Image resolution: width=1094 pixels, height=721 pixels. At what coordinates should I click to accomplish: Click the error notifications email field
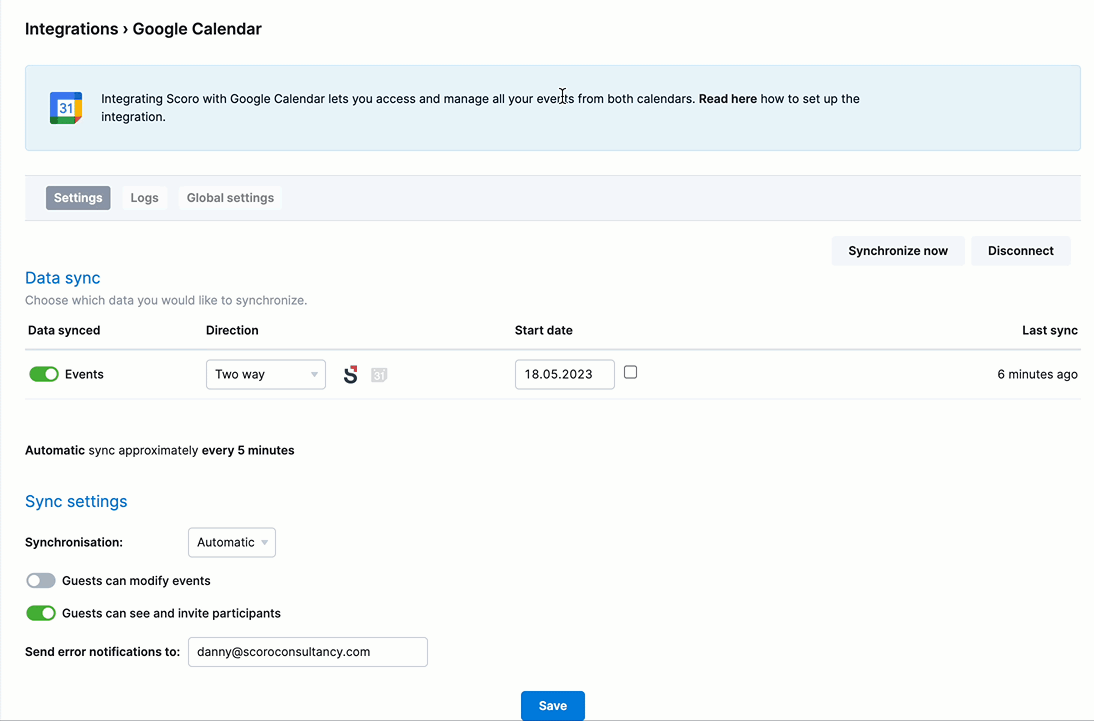point(308,652)
